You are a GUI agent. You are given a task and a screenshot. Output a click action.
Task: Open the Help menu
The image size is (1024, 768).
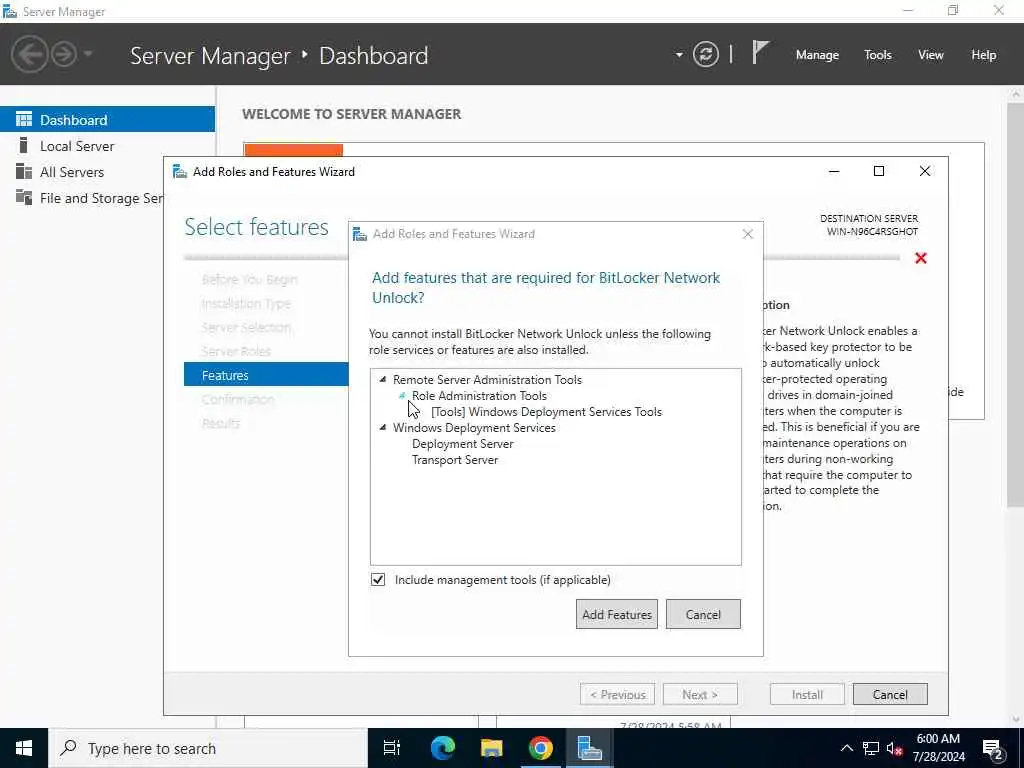(984, 55)
